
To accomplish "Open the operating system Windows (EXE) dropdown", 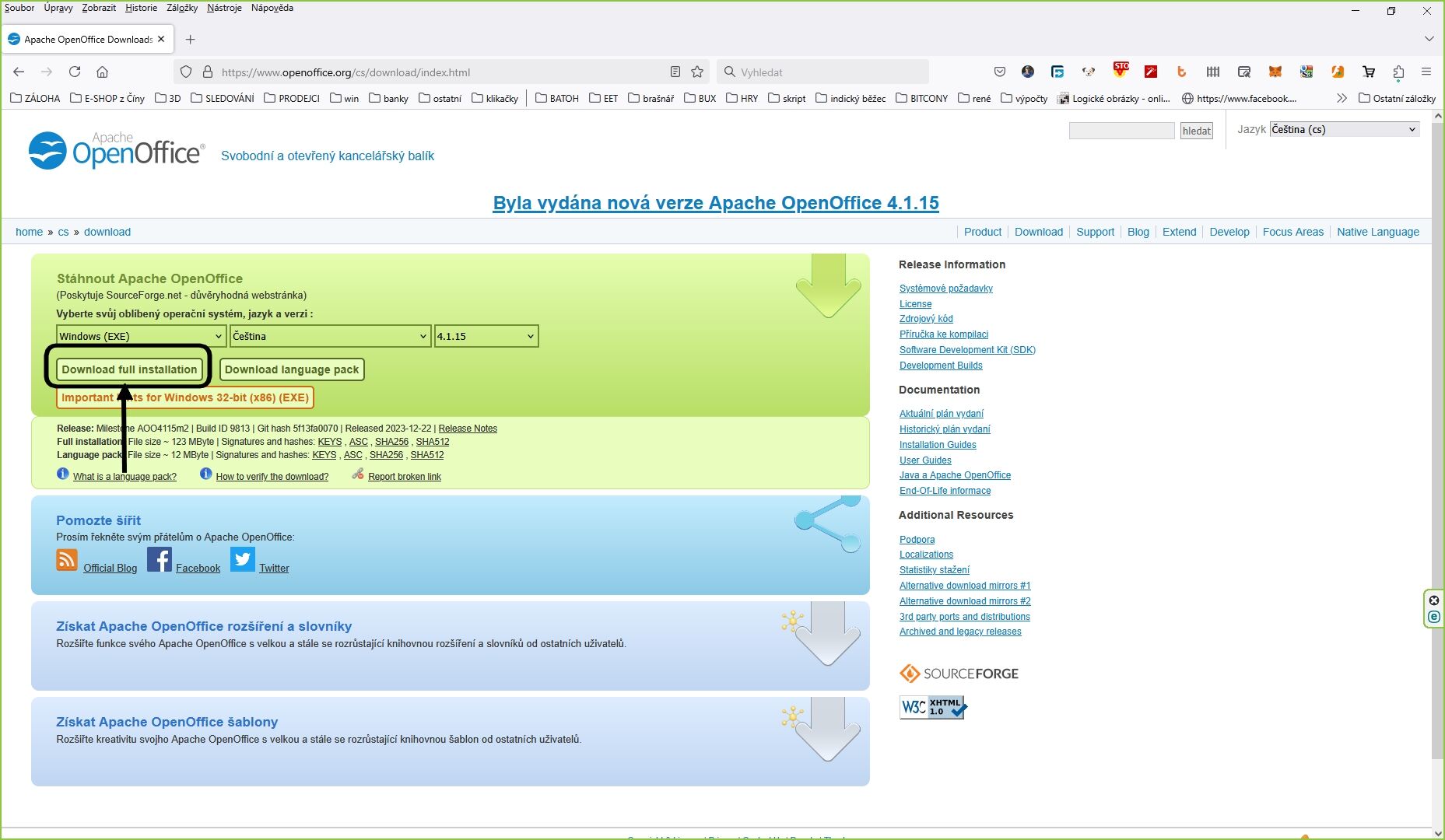I will 141,336.
